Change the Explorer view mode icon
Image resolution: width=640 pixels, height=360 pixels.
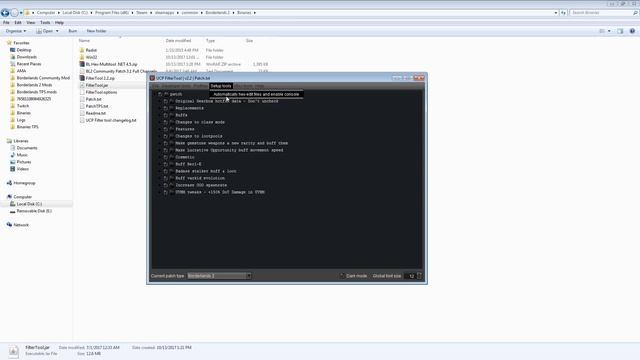point(602,31)
